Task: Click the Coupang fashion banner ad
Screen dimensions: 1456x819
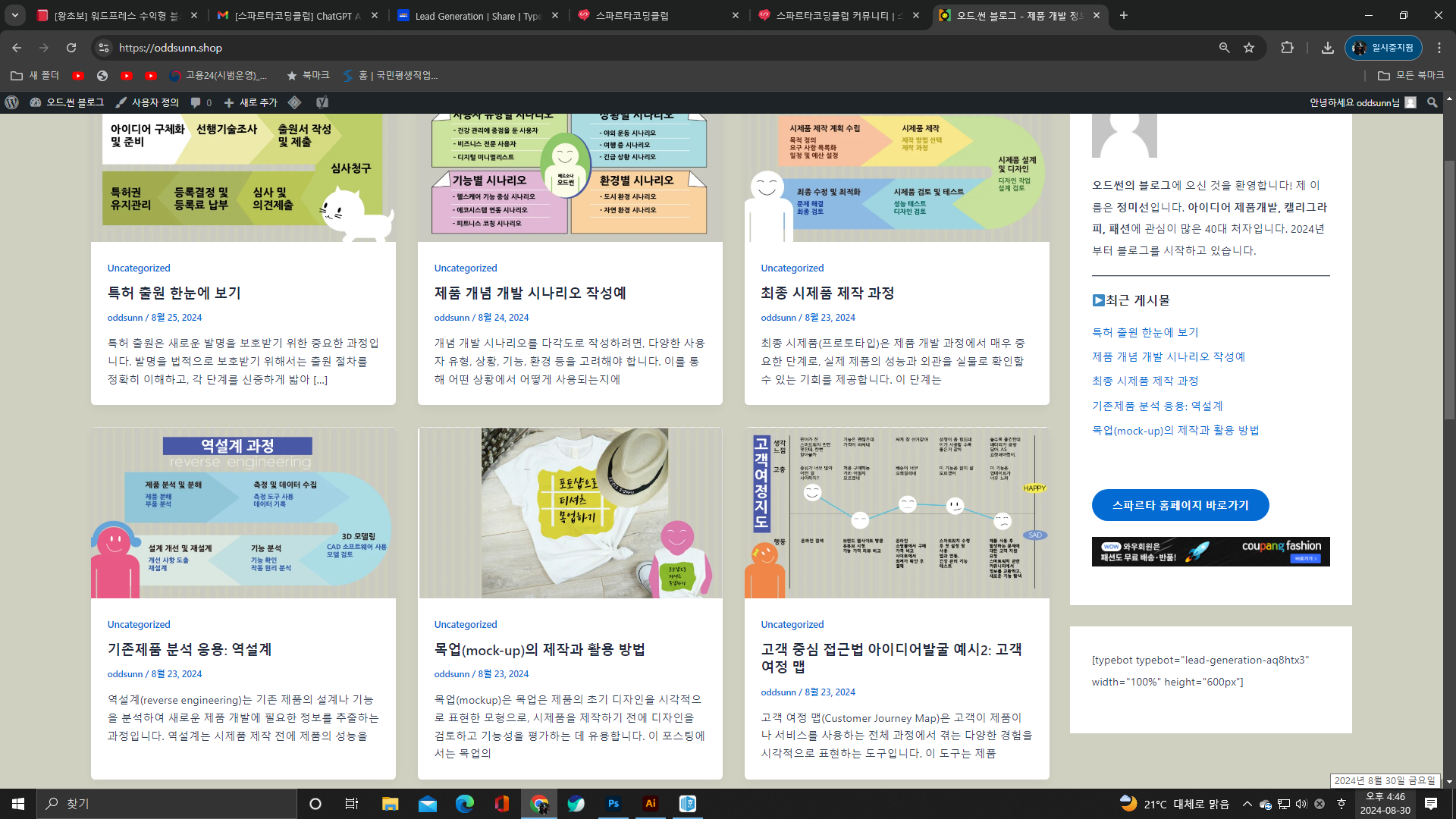Action: point(1210,551)
